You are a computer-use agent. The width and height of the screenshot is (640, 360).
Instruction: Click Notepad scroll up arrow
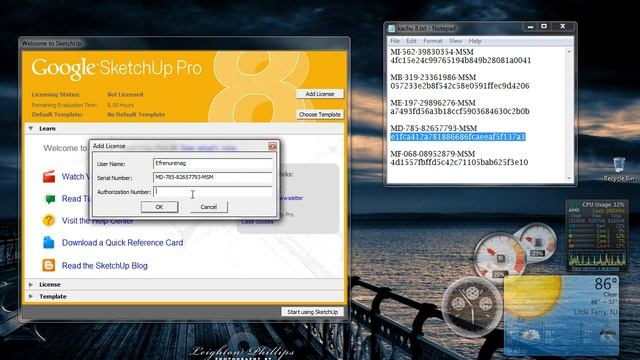pyautogui.click(x=569, y=52)
